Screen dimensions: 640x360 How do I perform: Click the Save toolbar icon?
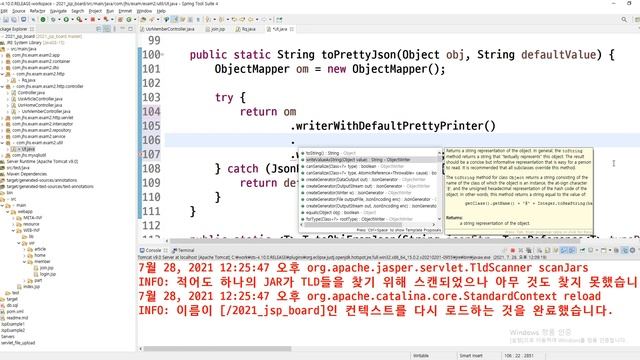[x=6, y=20]
